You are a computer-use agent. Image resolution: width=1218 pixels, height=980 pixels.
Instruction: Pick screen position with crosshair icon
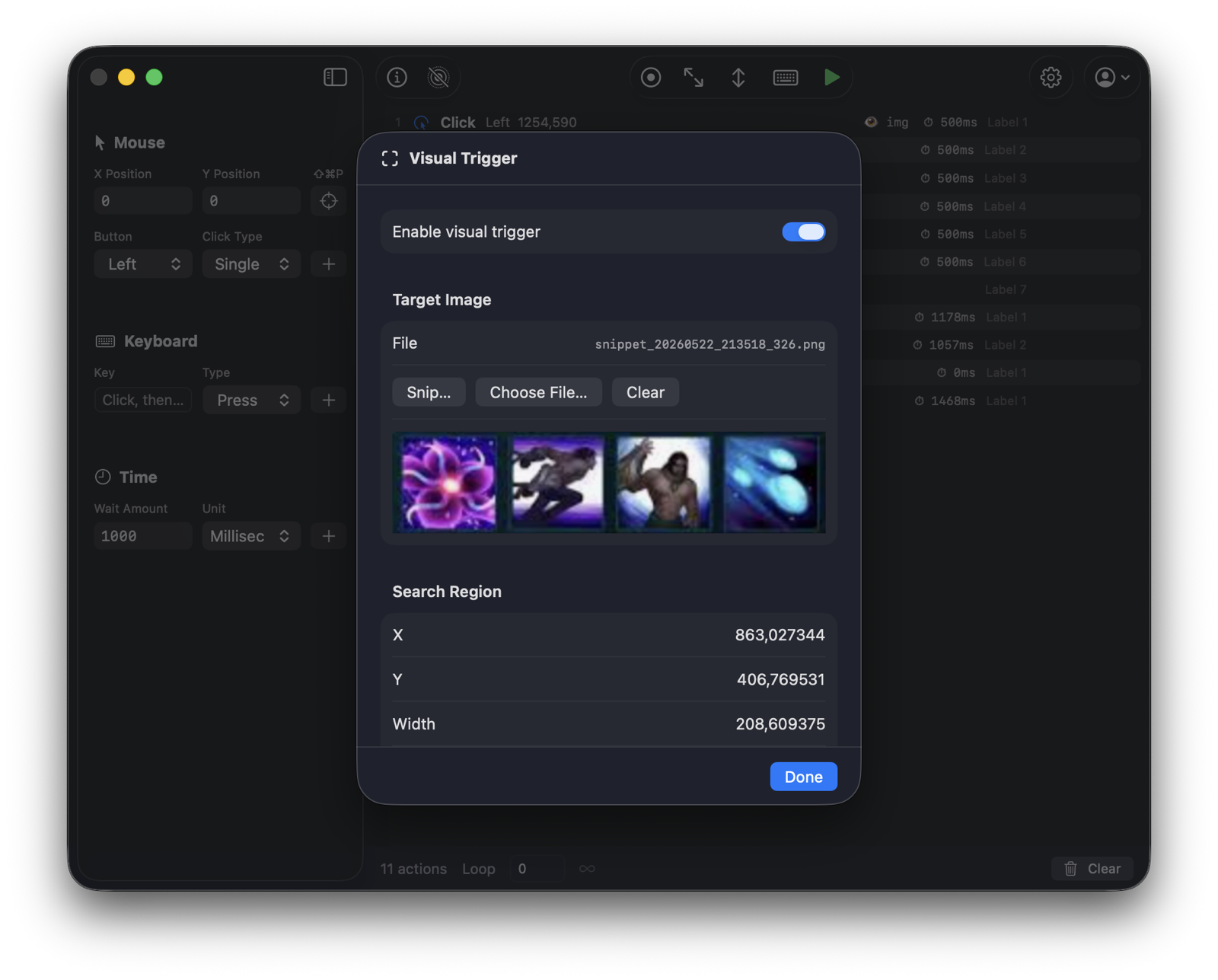(x=329, y=201)
